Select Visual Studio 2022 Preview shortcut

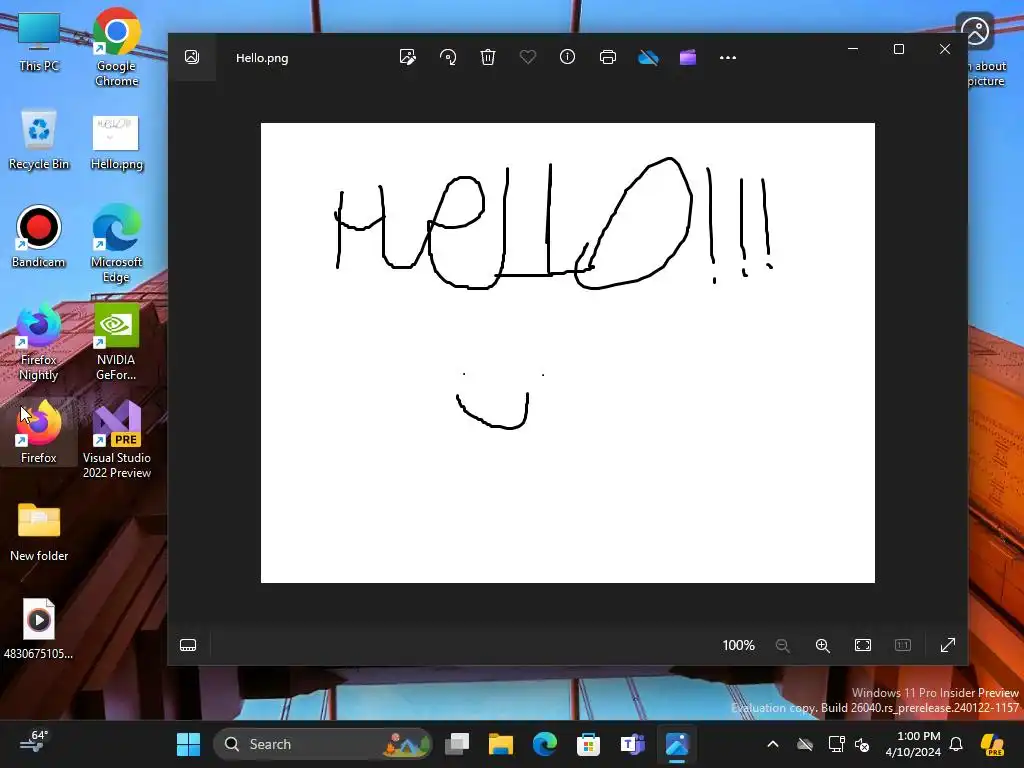click(x=116, y=440)
